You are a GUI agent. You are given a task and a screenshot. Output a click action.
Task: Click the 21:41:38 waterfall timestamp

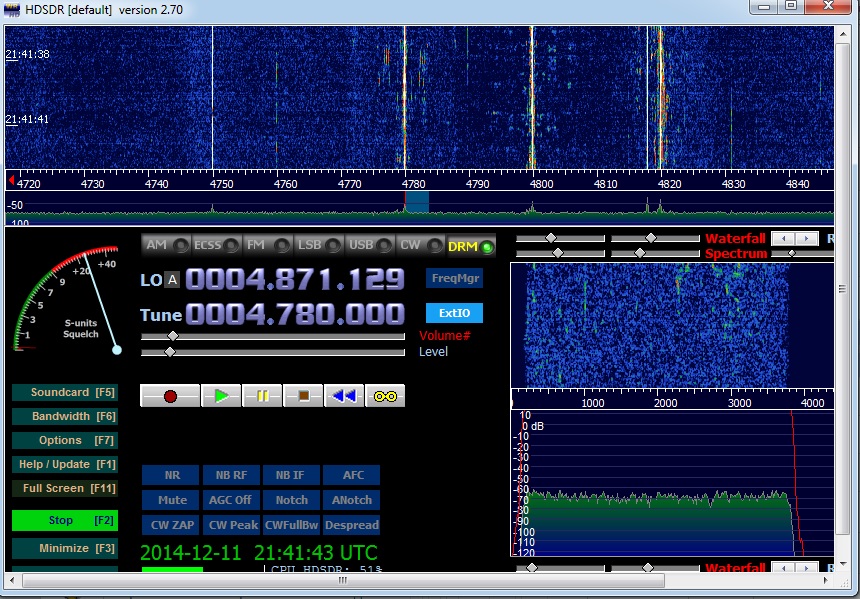[x=27, y=54]
